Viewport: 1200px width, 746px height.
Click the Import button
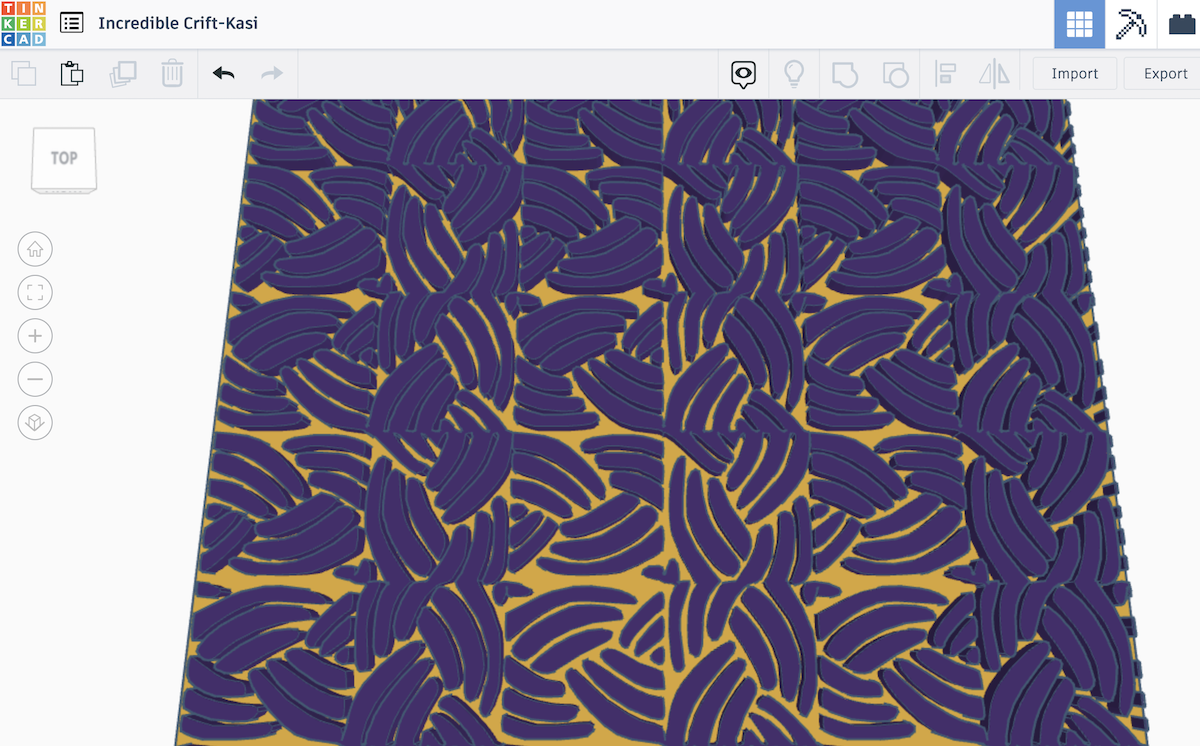click(1074, 73)
